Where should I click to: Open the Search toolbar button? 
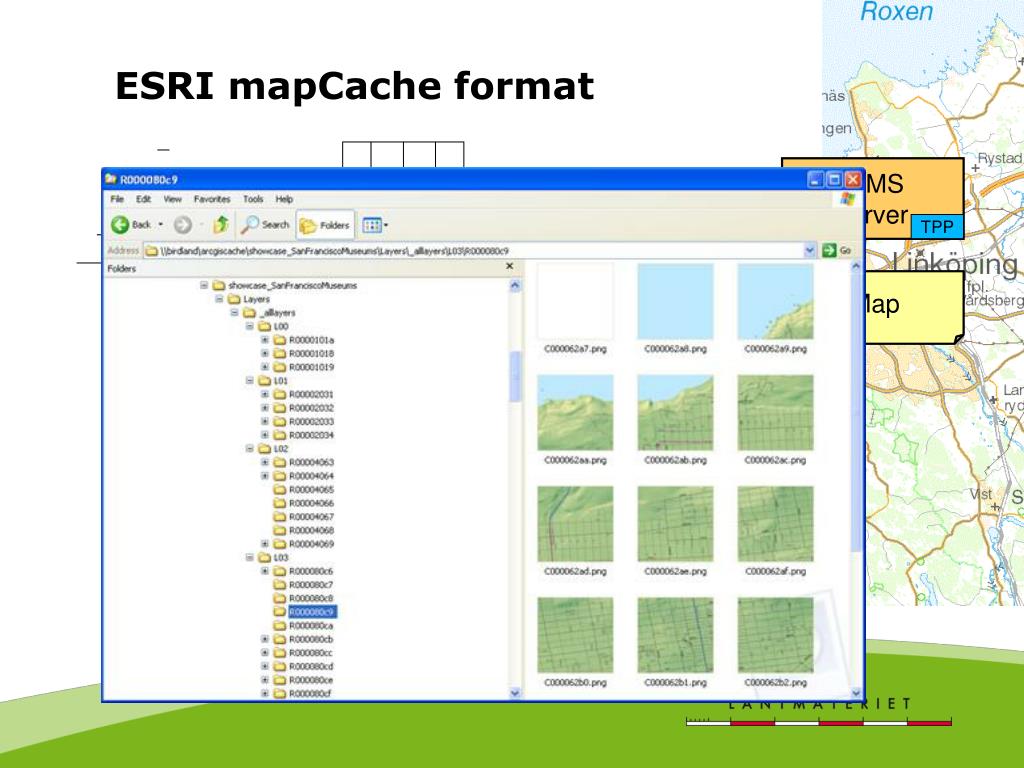265,225
